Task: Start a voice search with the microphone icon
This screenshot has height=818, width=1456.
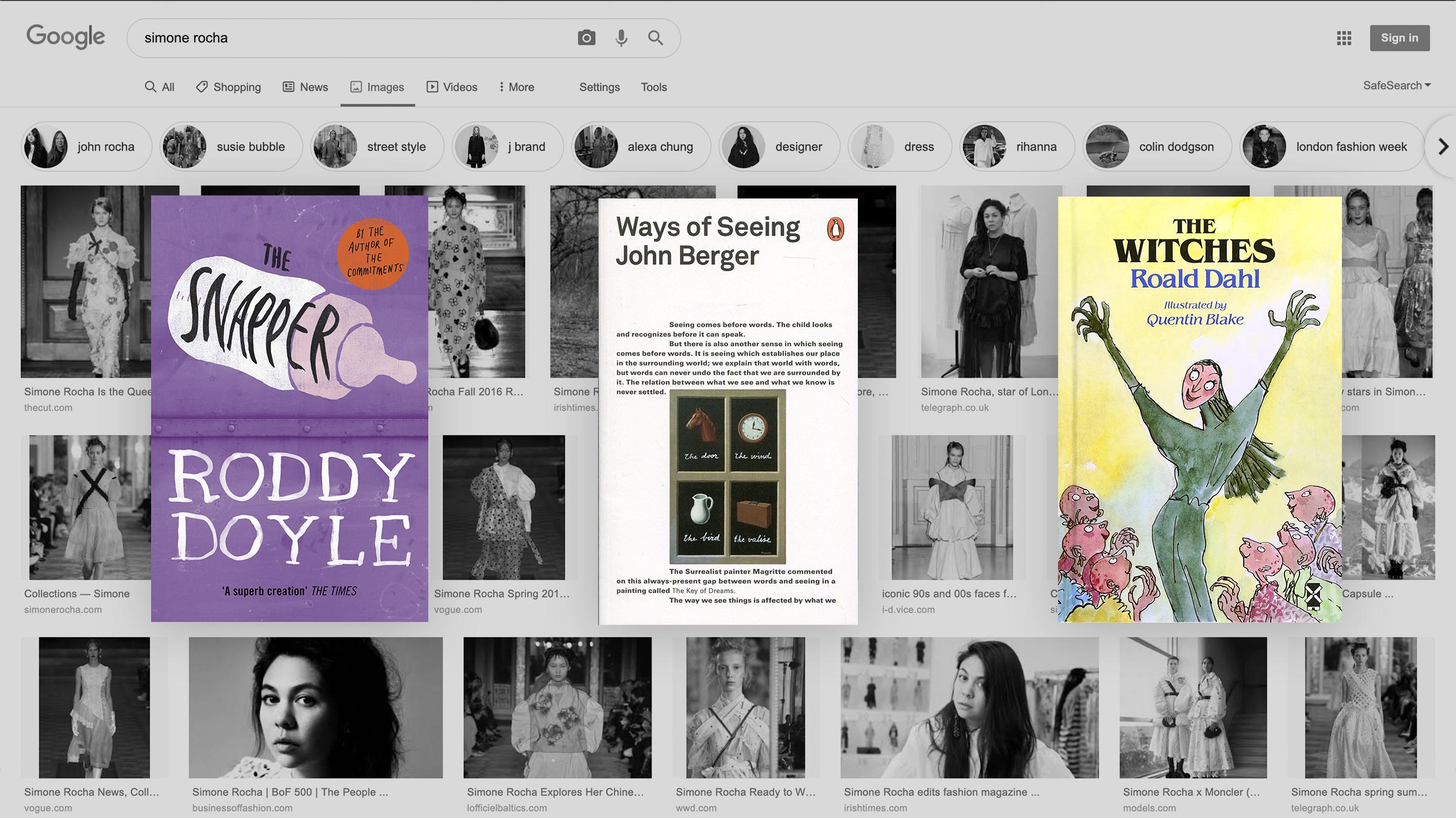Action: 621,38
